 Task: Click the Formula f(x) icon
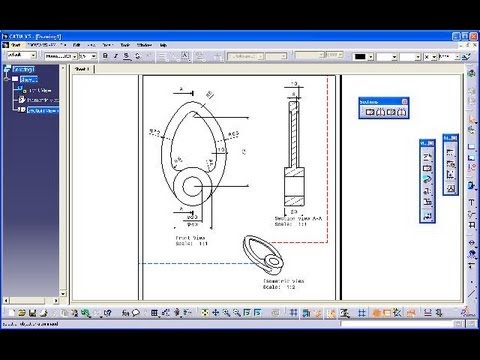125,313
